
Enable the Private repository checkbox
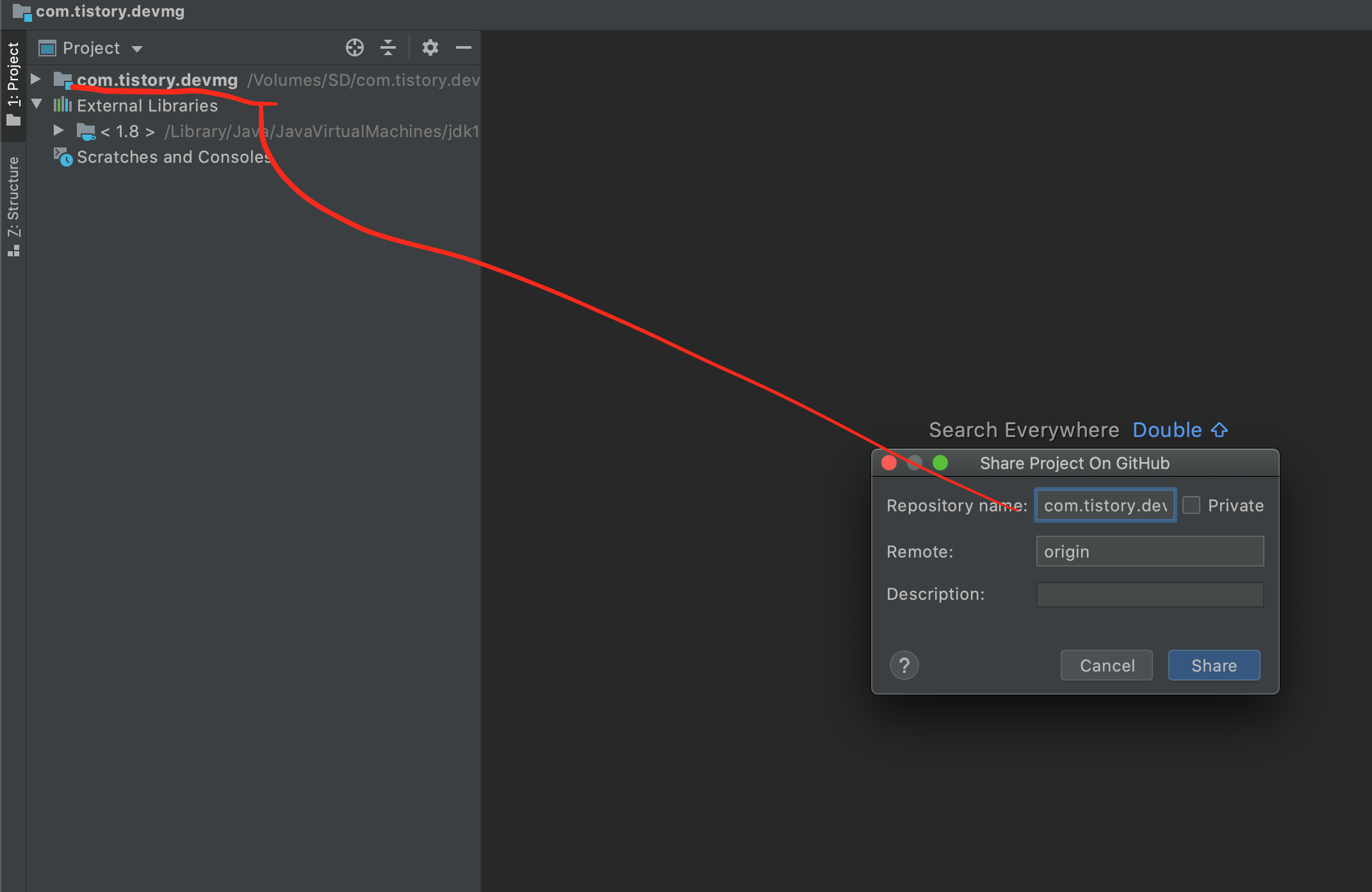tap(1191, 505)
